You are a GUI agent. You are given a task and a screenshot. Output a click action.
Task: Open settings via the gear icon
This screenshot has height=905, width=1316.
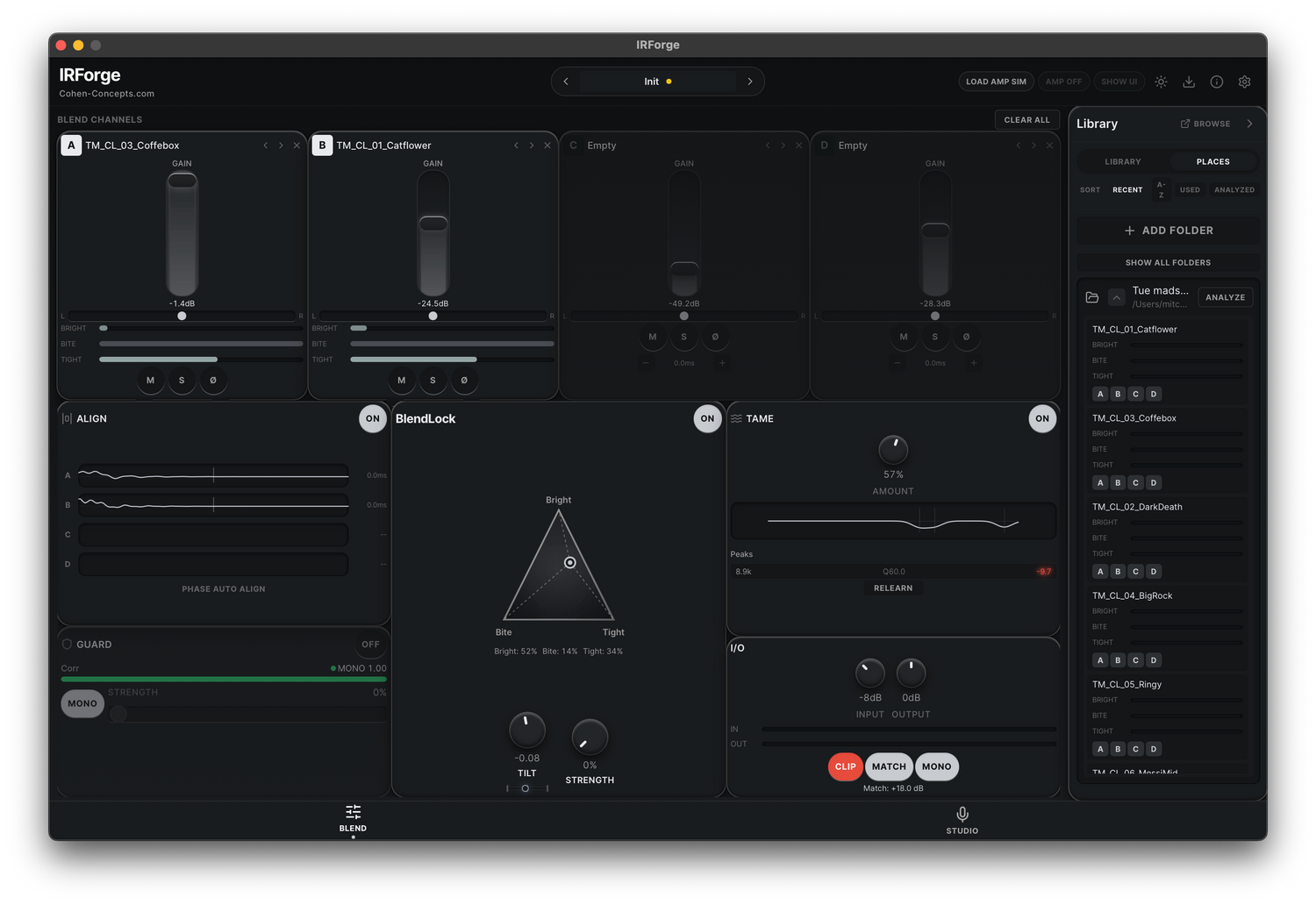(1244, 82)
